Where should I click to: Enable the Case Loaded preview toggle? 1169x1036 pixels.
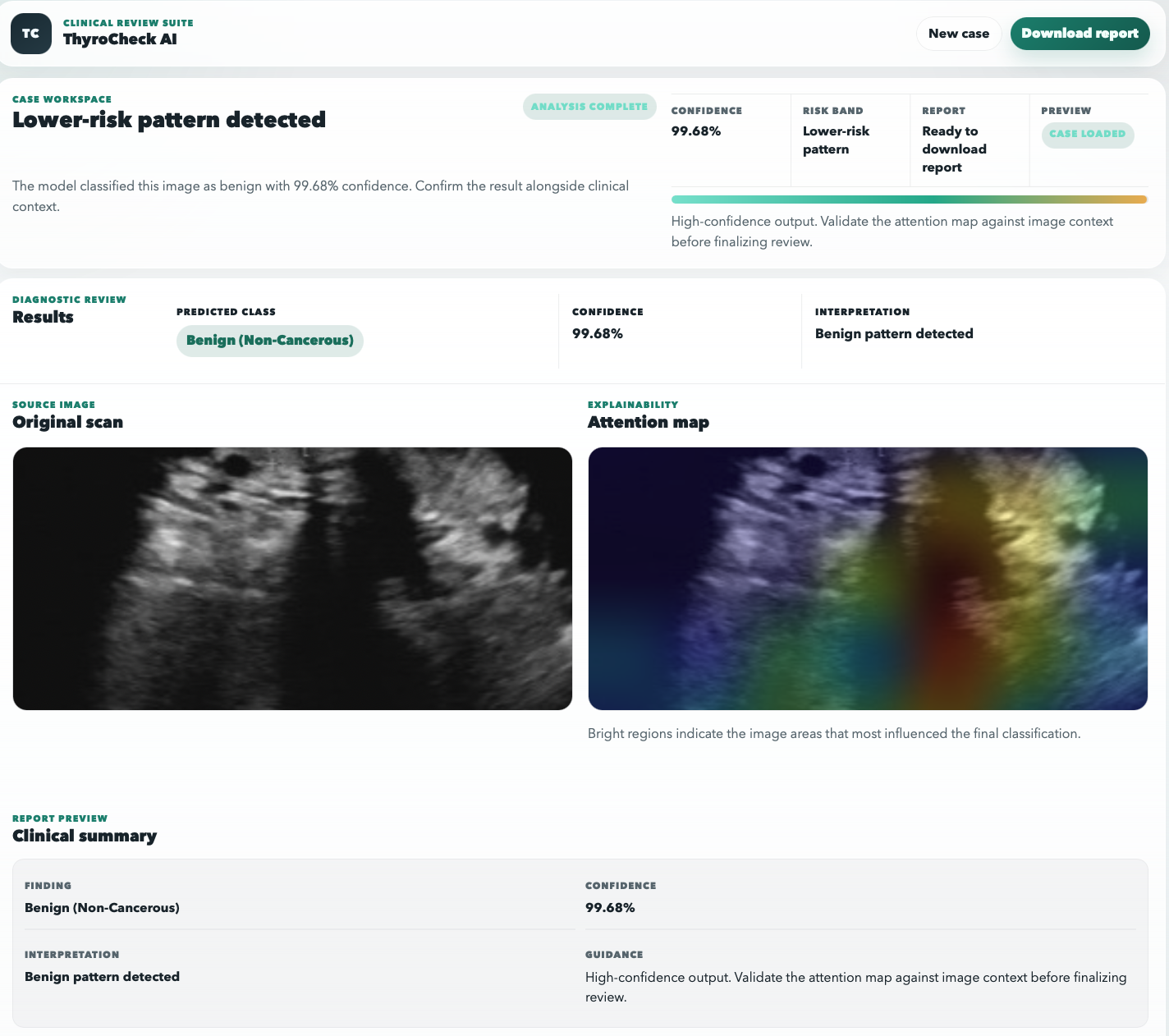pyautogui.click(x=1088, y=135)
